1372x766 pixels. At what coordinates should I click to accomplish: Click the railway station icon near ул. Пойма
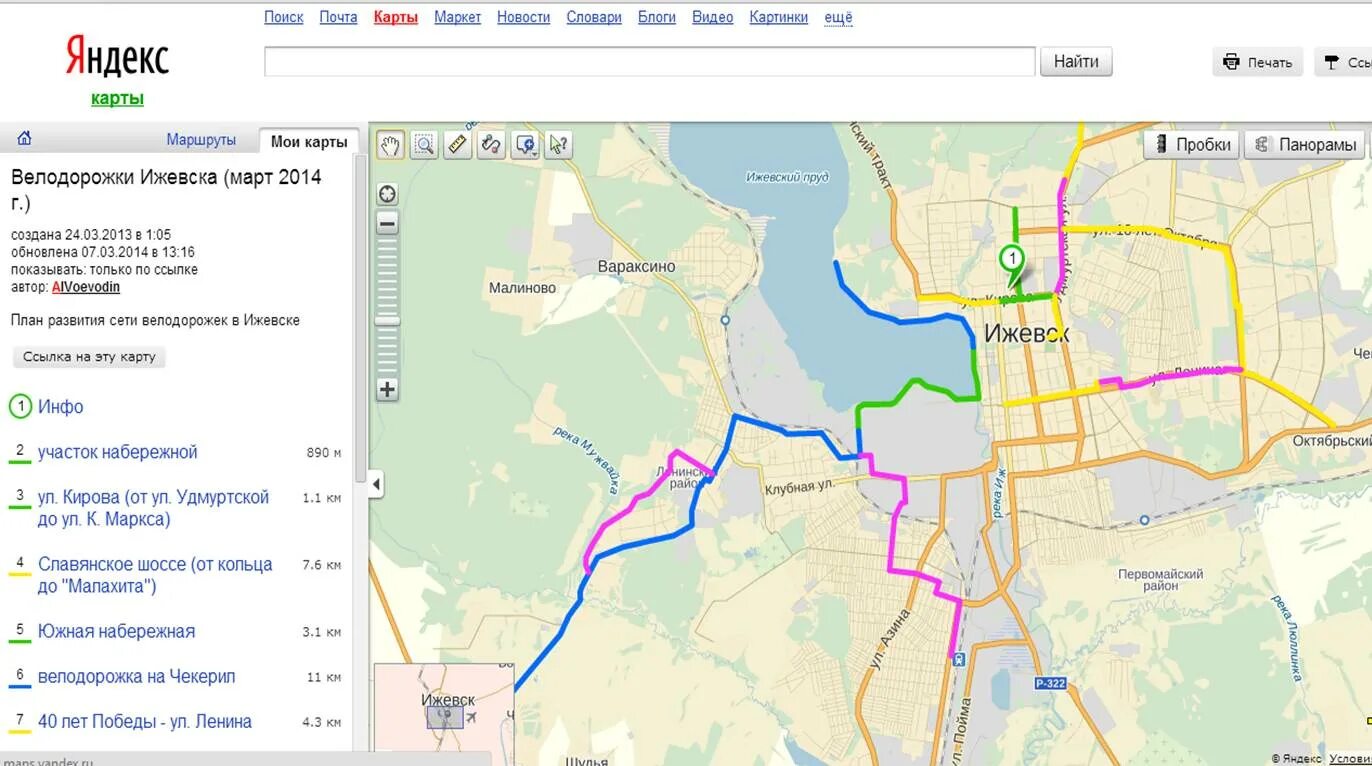[959, 660]
